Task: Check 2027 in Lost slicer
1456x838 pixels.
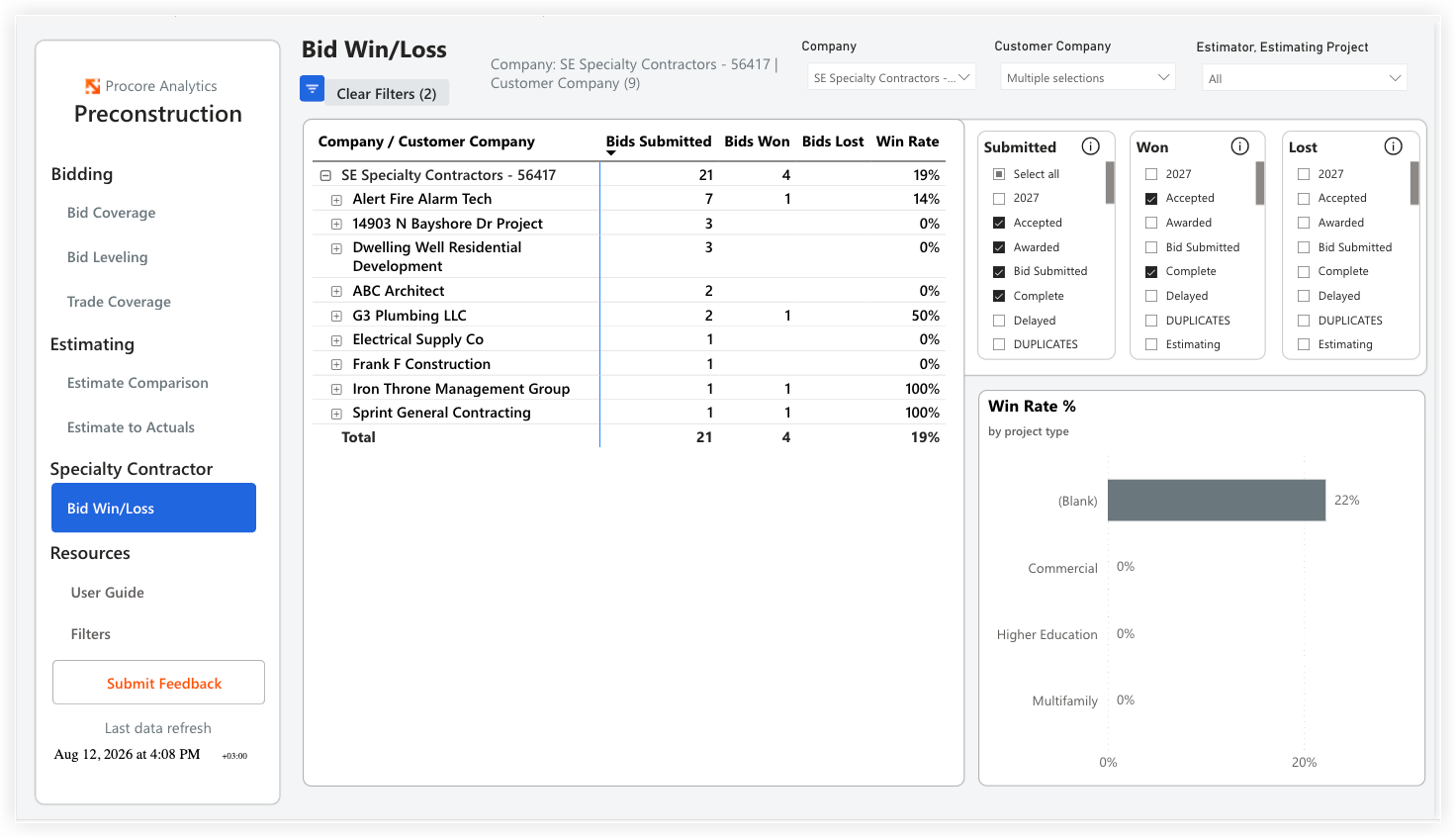Action: pyautogui.click(x=1304, y=174)
